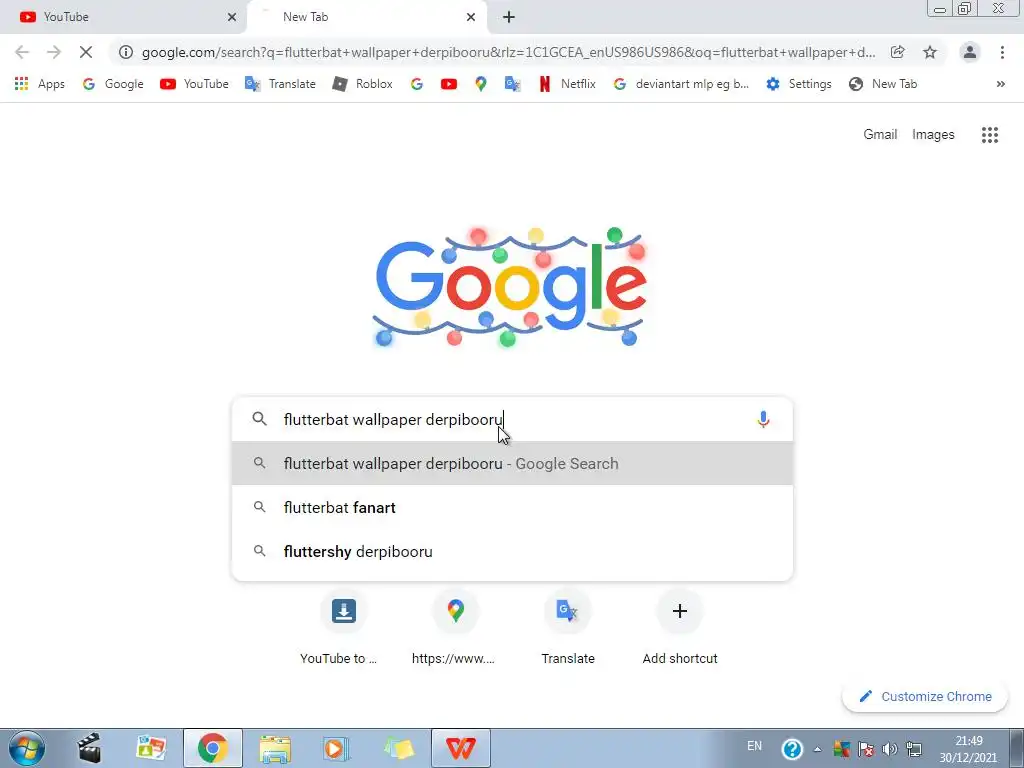
Task: Open Chrome three-dot menu
Action: (1002, 52)
